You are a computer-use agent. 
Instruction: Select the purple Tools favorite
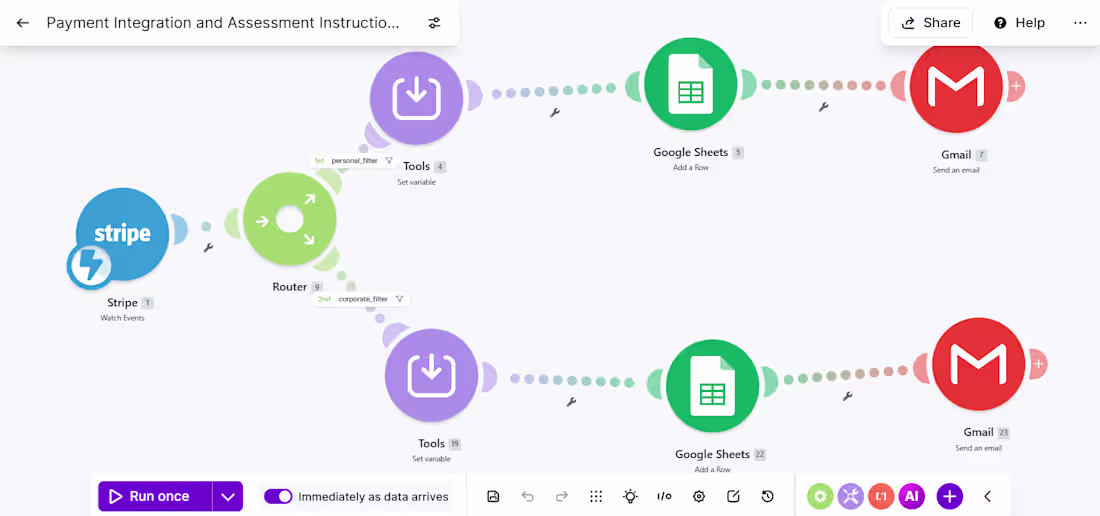(x=850, y=496)
